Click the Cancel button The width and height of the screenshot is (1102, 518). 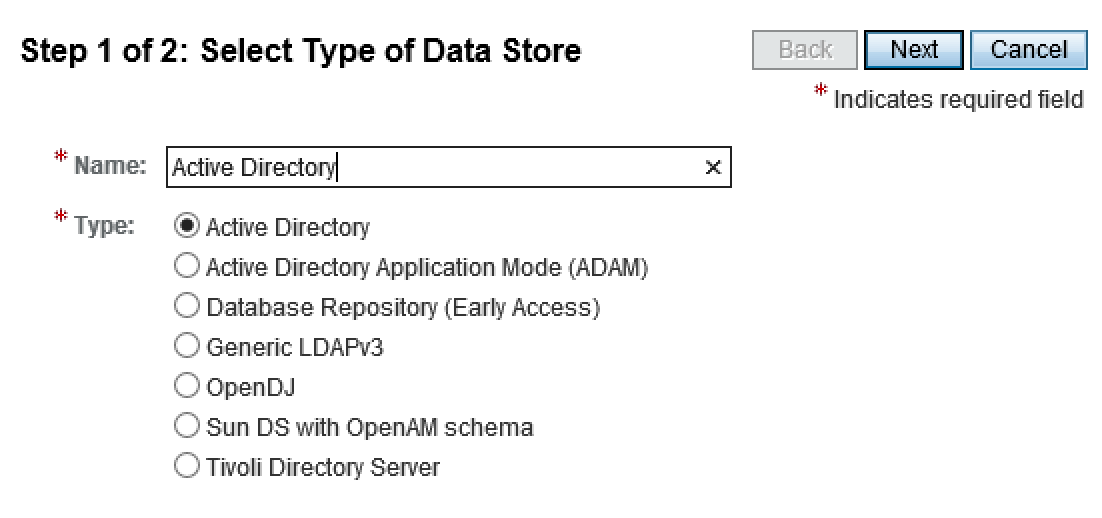(x=1028, y=50)
